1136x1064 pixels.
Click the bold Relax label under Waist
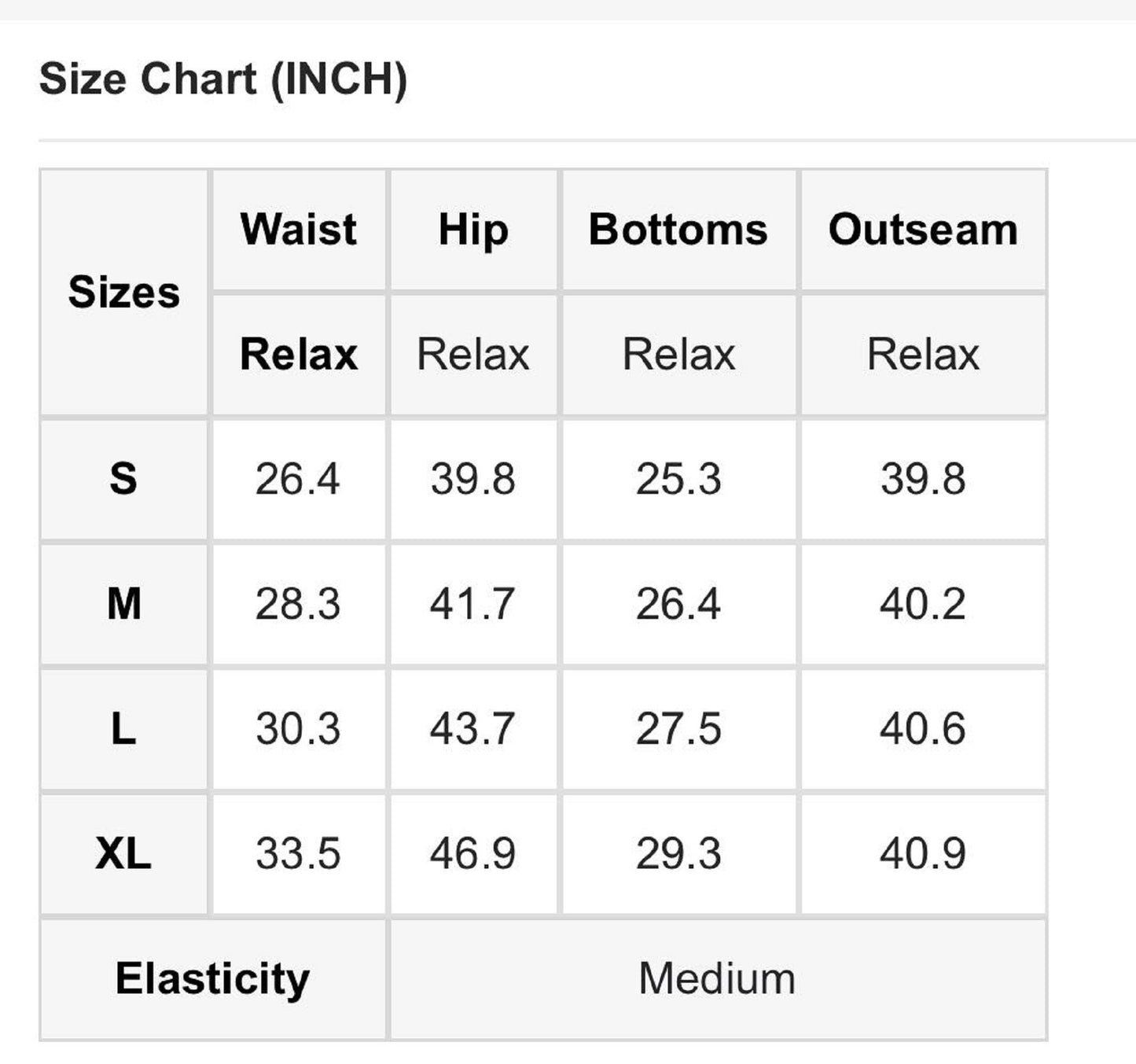[x=299, y=354]
